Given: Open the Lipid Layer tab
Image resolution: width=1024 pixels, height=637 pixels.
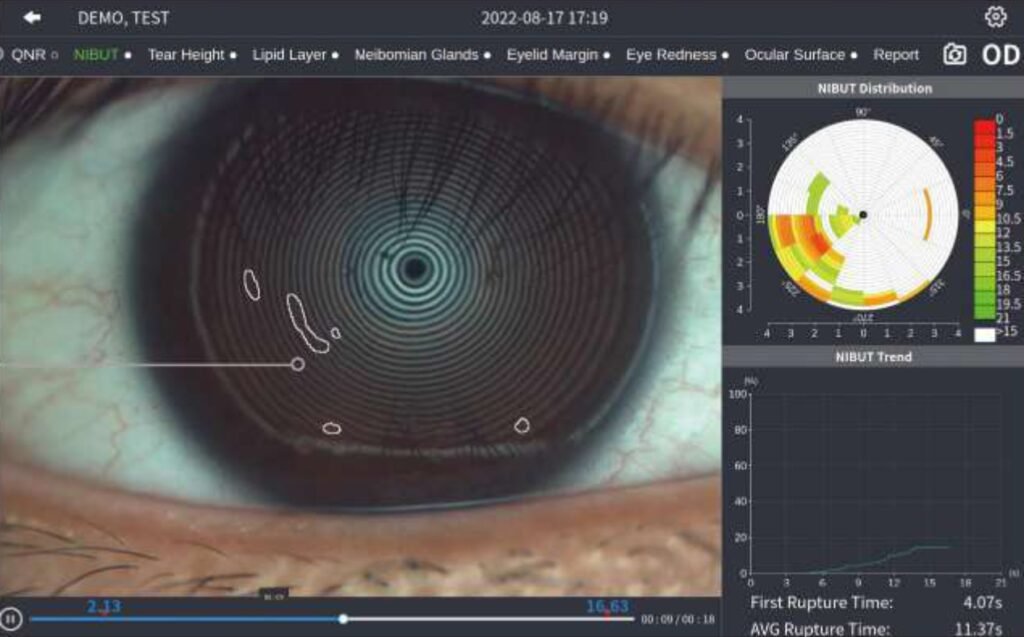Looking at the screenshot, I should (289, 55).
